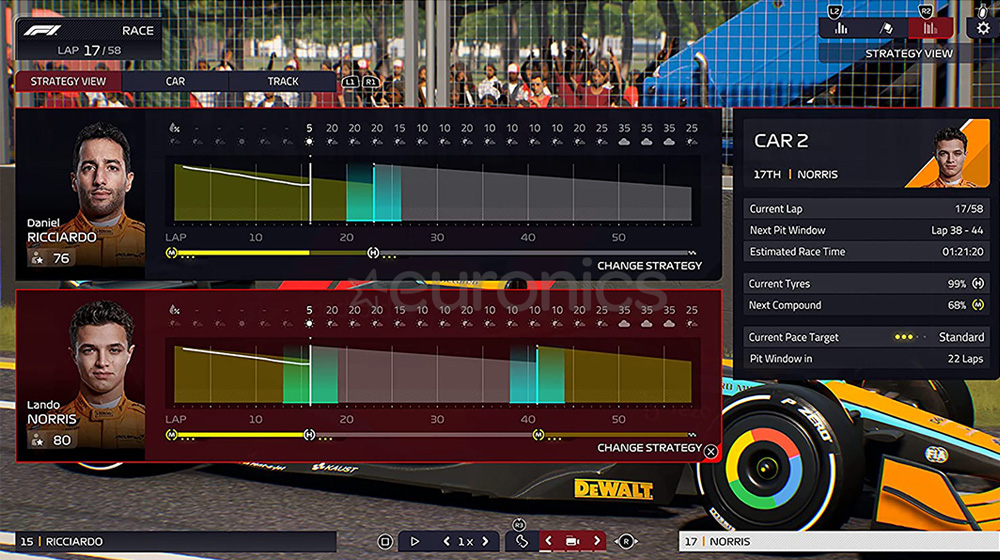1000x560 pixels.
Task: Decrease simulation speed with left arrow
Action: click(x=447, y=541)
